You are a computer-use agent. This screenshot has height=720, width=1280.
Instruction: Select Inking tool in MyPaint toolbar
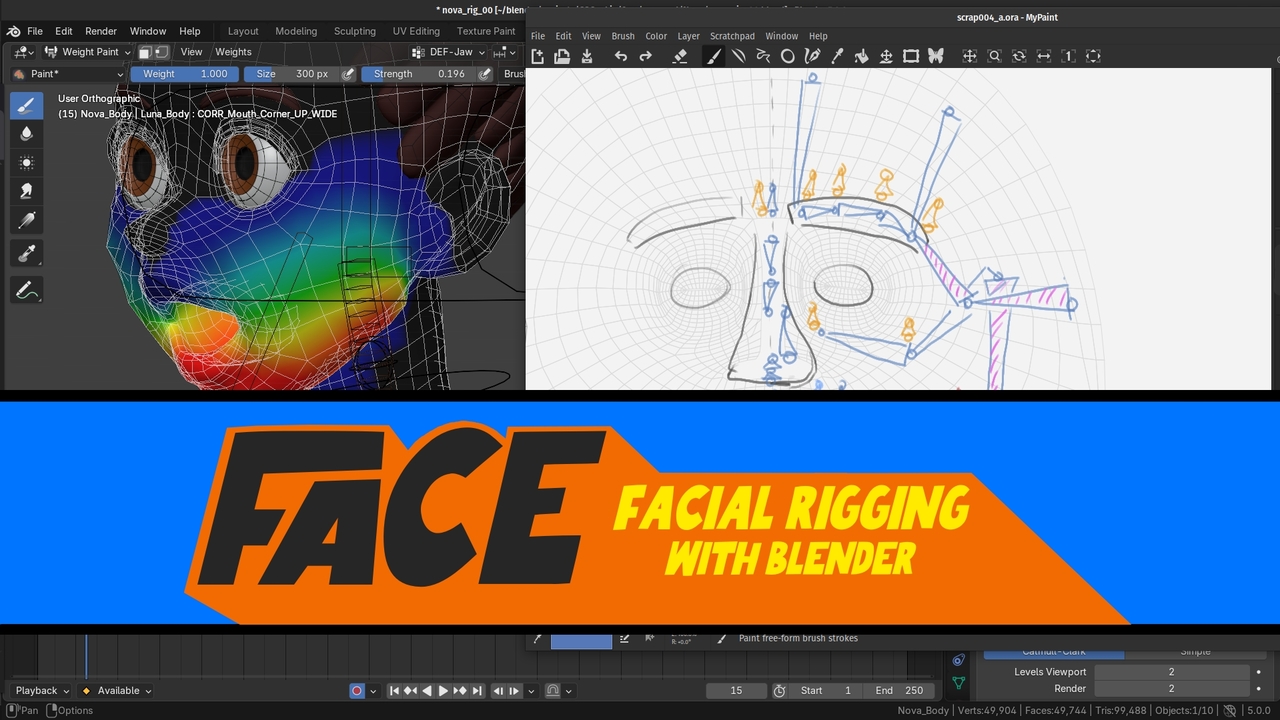point(813,56)
